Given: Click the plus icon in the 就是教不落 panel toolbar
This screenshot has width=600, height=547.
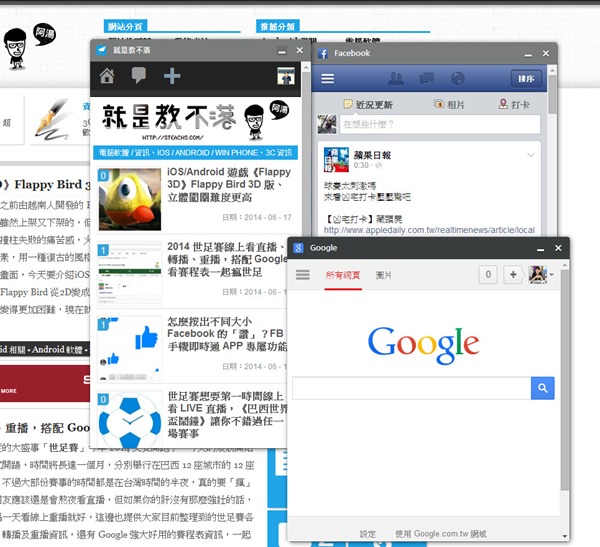Looking at the screenshot, I should [x=172, y=76].
